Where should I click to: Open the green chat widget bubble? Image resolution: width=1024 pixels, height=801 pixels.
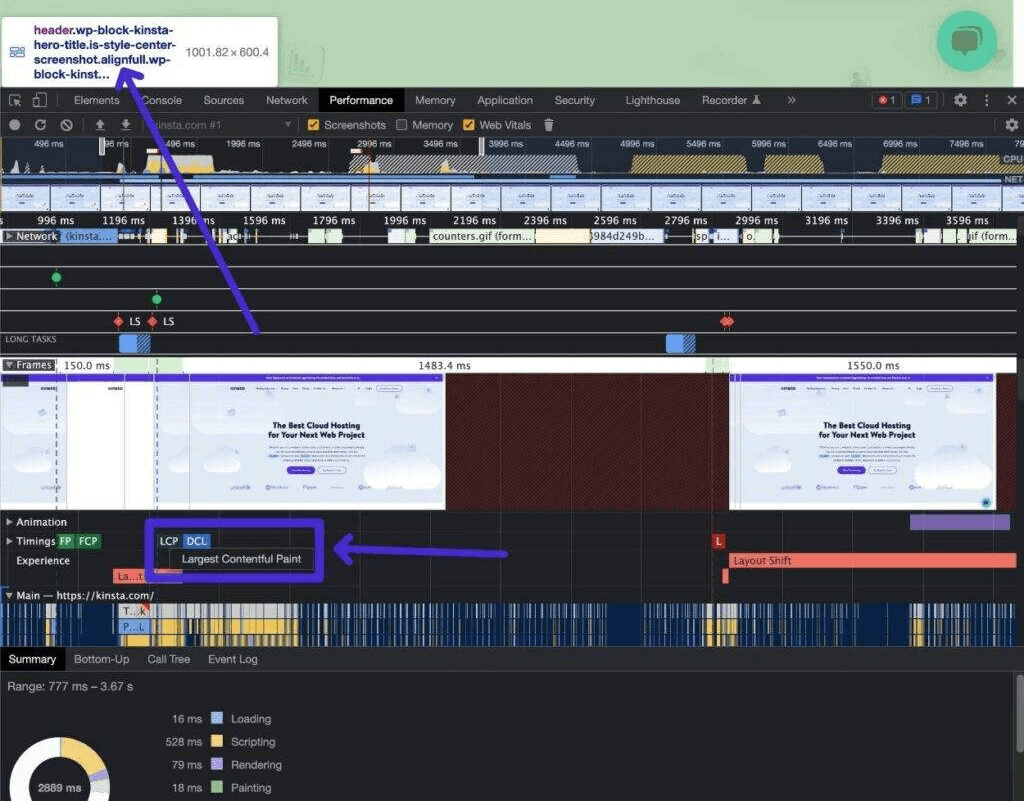[966, 41]
